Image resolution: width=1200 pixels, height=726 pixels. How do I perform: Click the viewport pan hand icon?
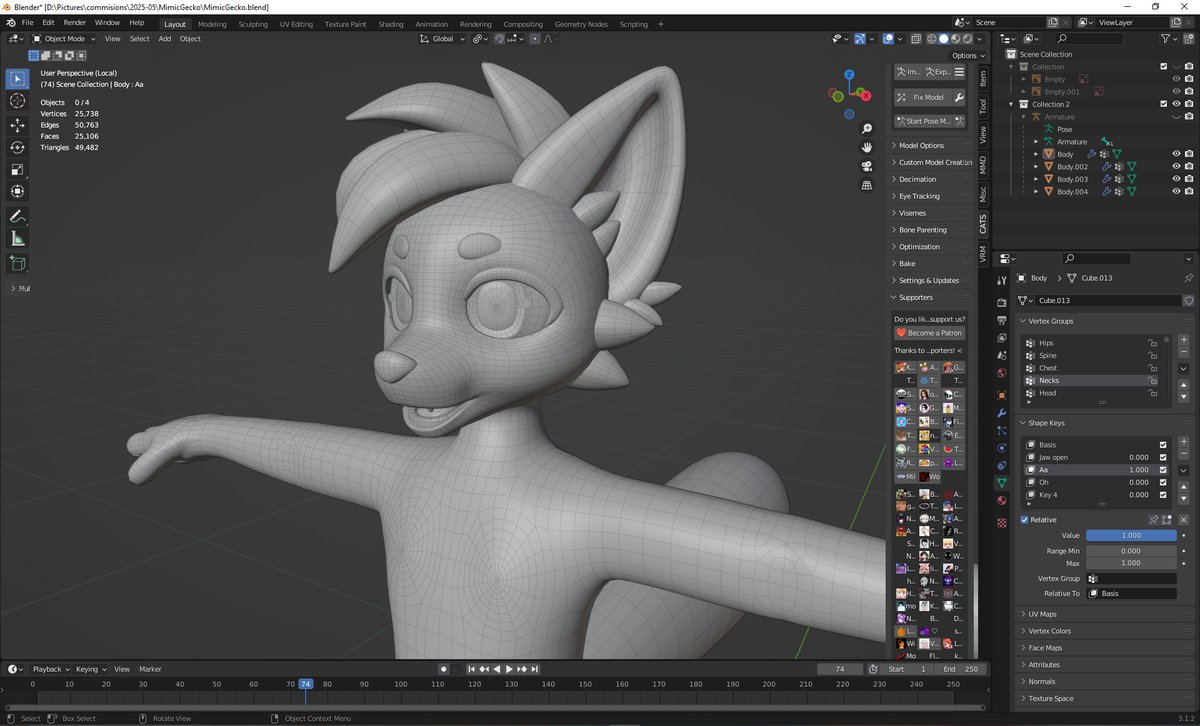click(867, 147)
